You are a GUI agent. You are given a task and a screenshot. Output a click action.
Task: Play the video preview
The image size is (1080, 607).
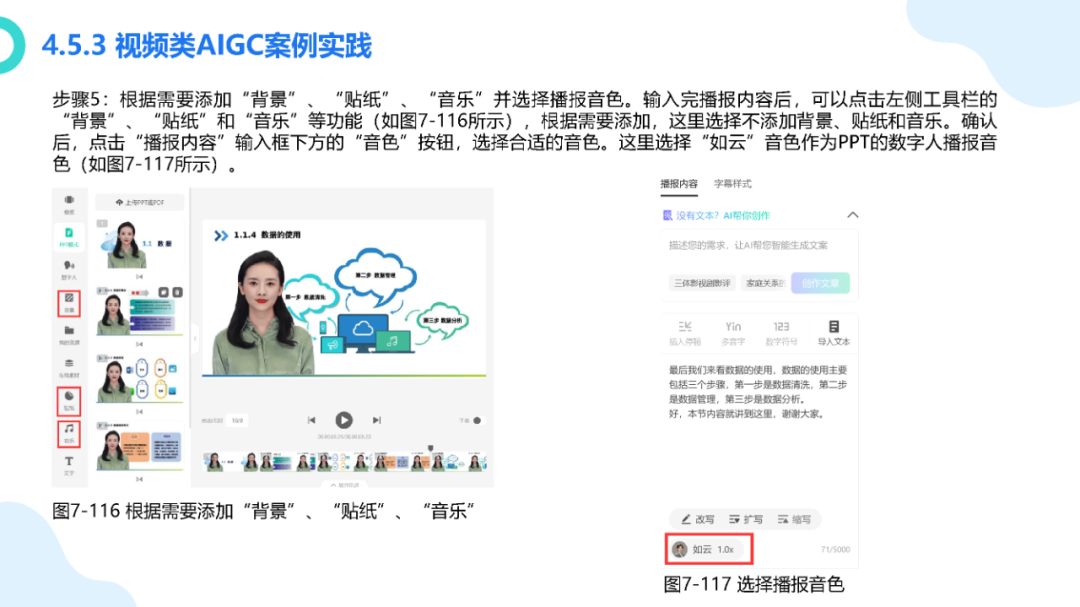pyautogui.click(x=344, y=420)
